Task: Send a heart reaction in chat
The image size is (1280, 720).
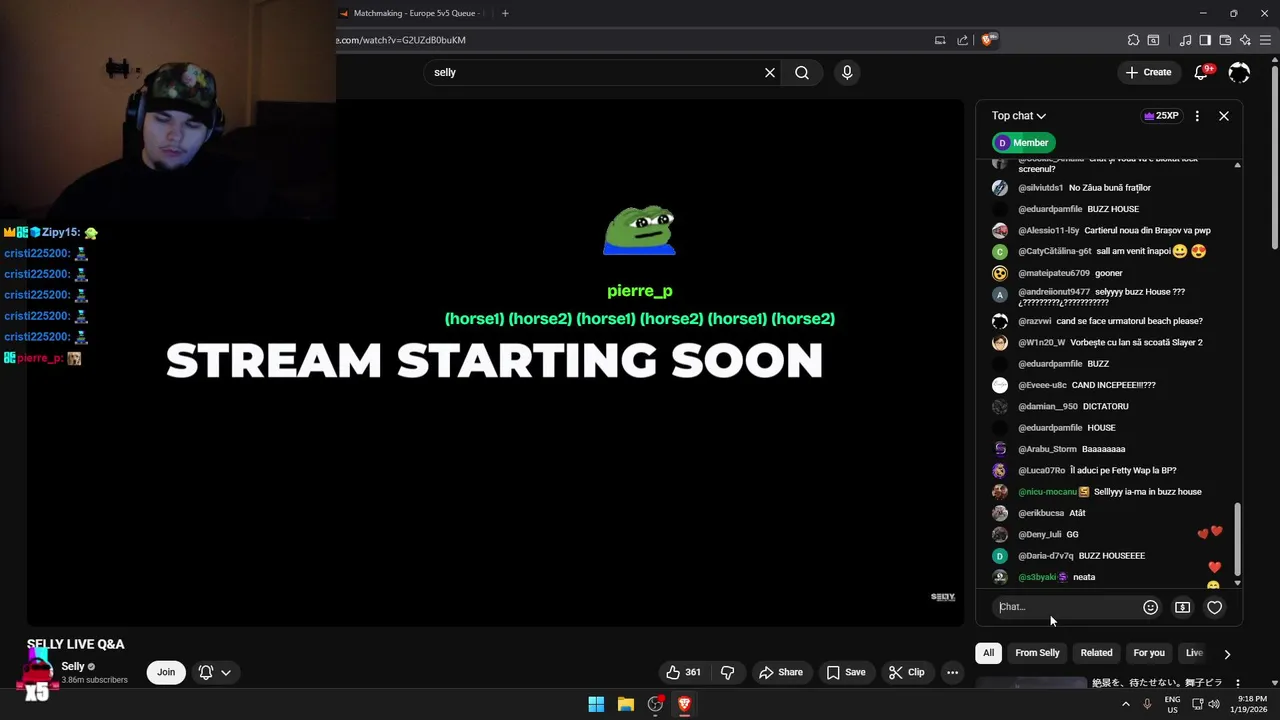Action: pos(1214,607)
